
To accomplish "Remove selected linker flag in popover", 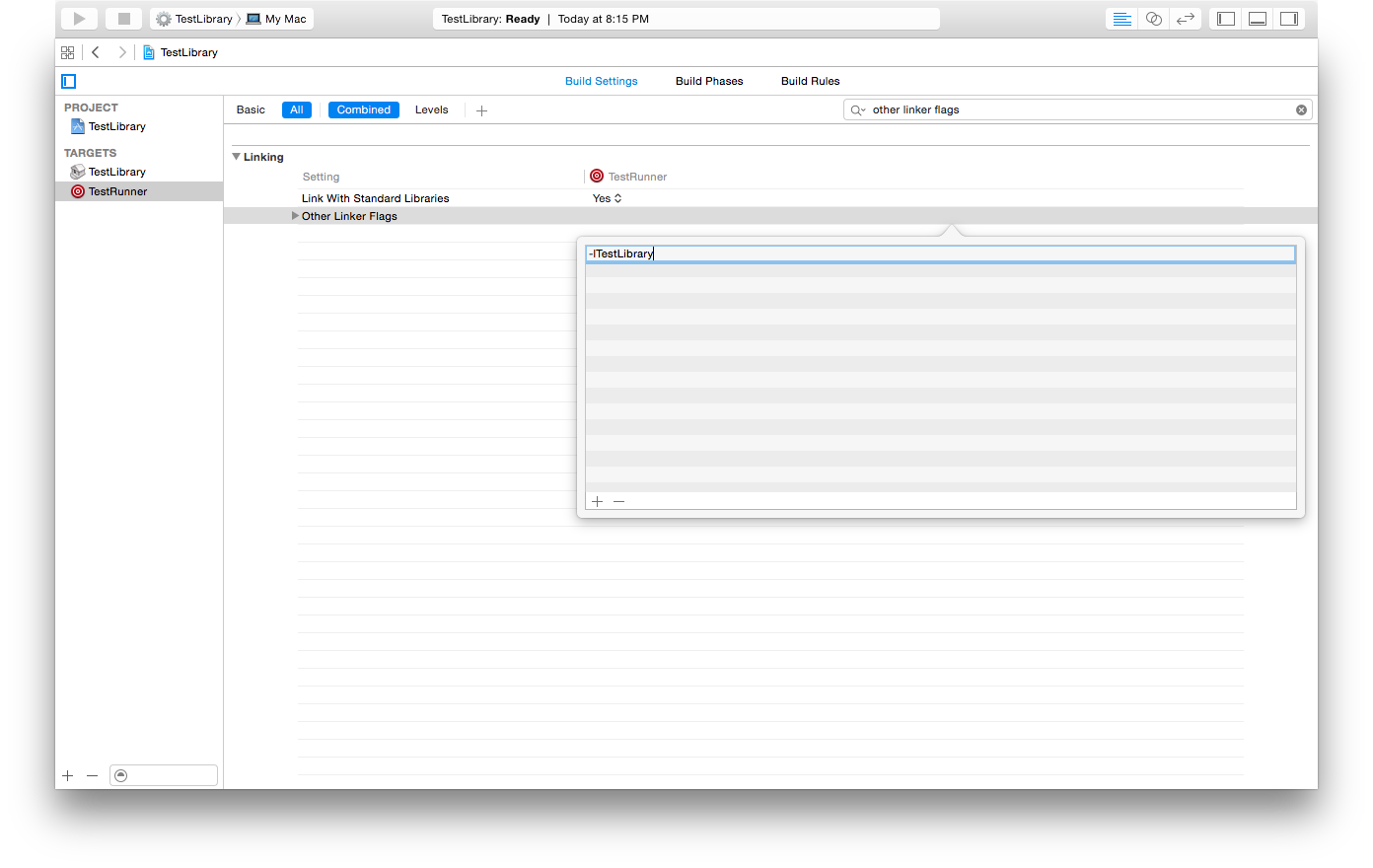I will [618, 501].
